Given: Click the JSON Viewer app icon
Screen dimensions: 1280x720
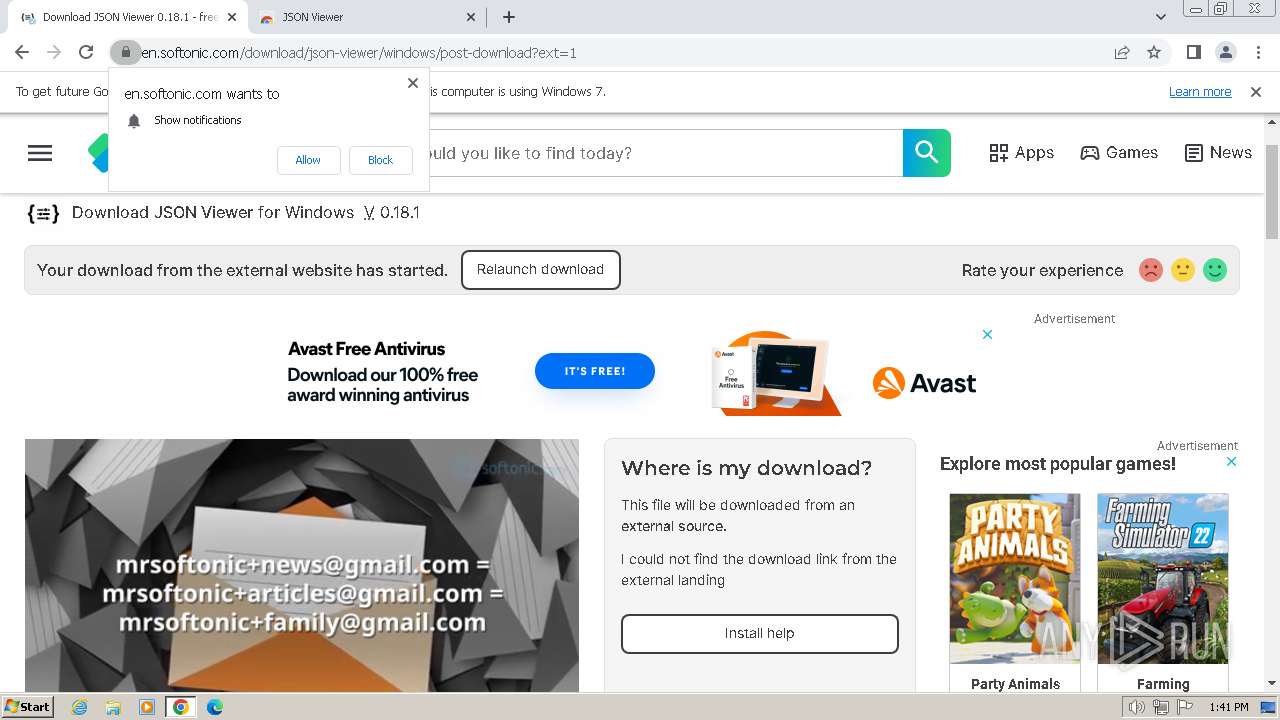Looking at the screenshot, I should point(43,213).
